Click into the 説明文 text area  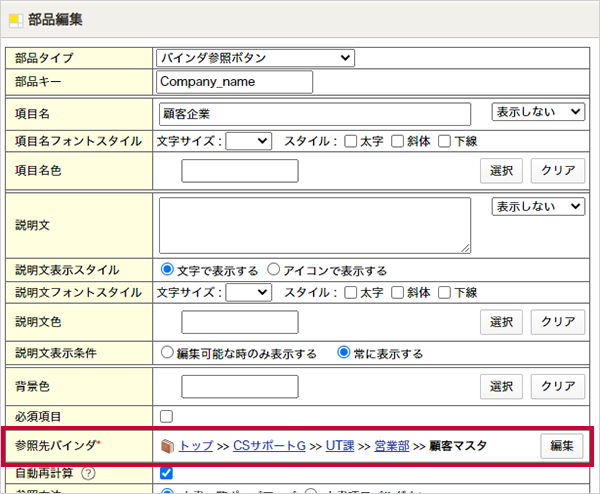(x=315, y=225)
